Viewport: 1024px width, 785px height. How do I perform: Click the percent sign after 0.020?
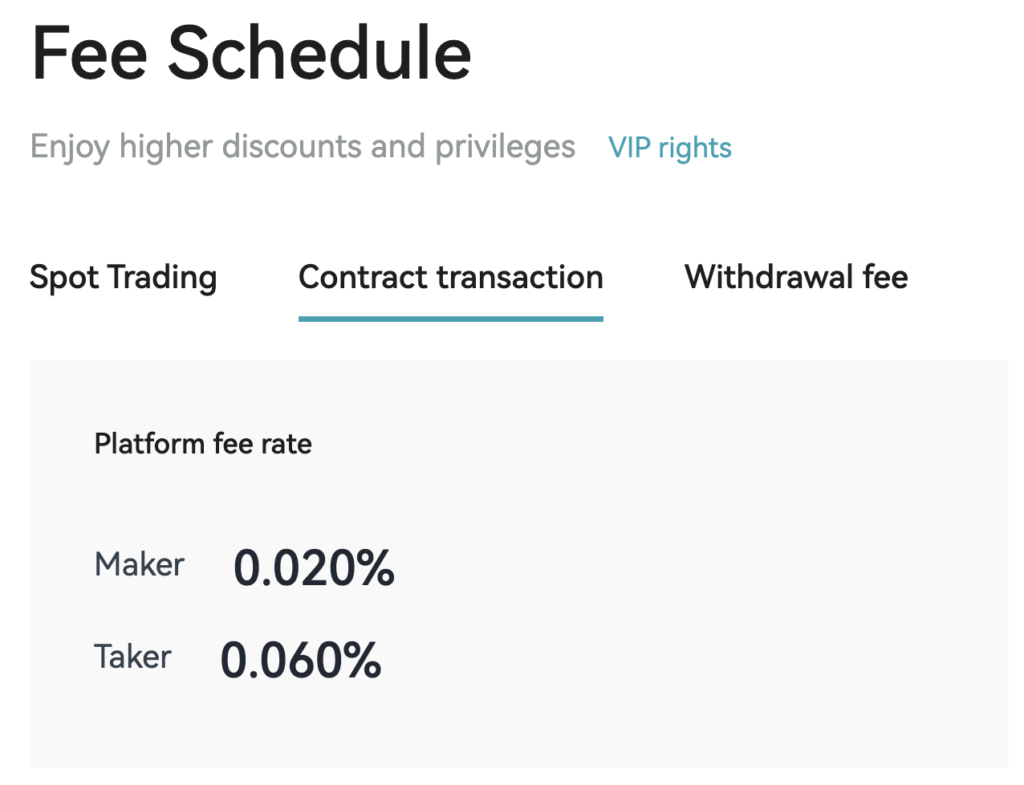pyautogui.click(x=375, y=568)
